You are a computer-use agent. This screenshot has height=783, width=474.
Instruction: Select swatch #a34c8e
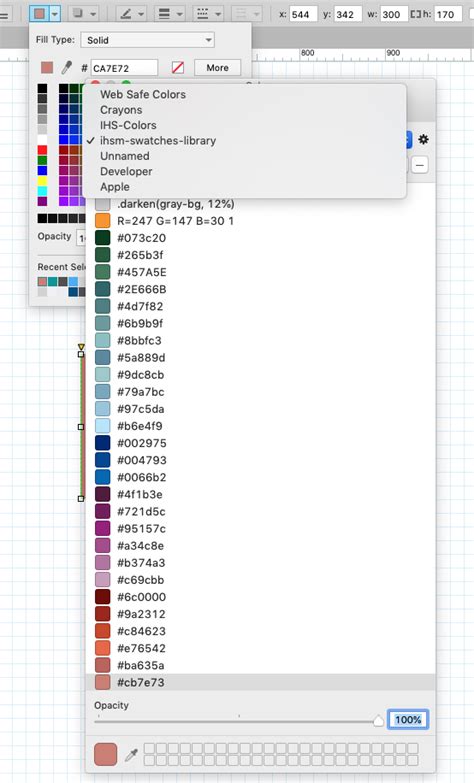tap(260, 546)
